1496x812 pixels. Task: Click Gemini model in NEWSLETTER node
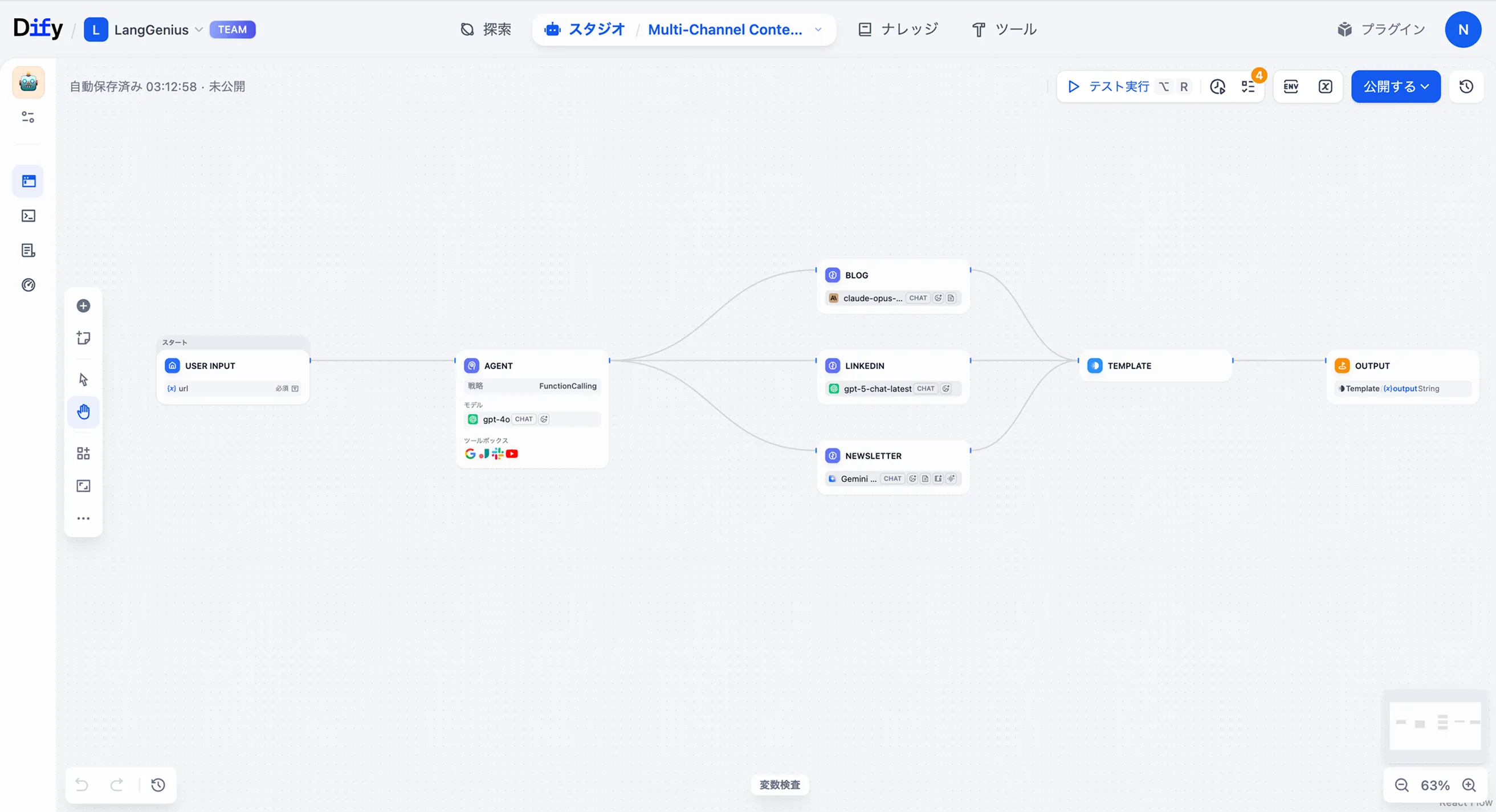pos(892,479)
